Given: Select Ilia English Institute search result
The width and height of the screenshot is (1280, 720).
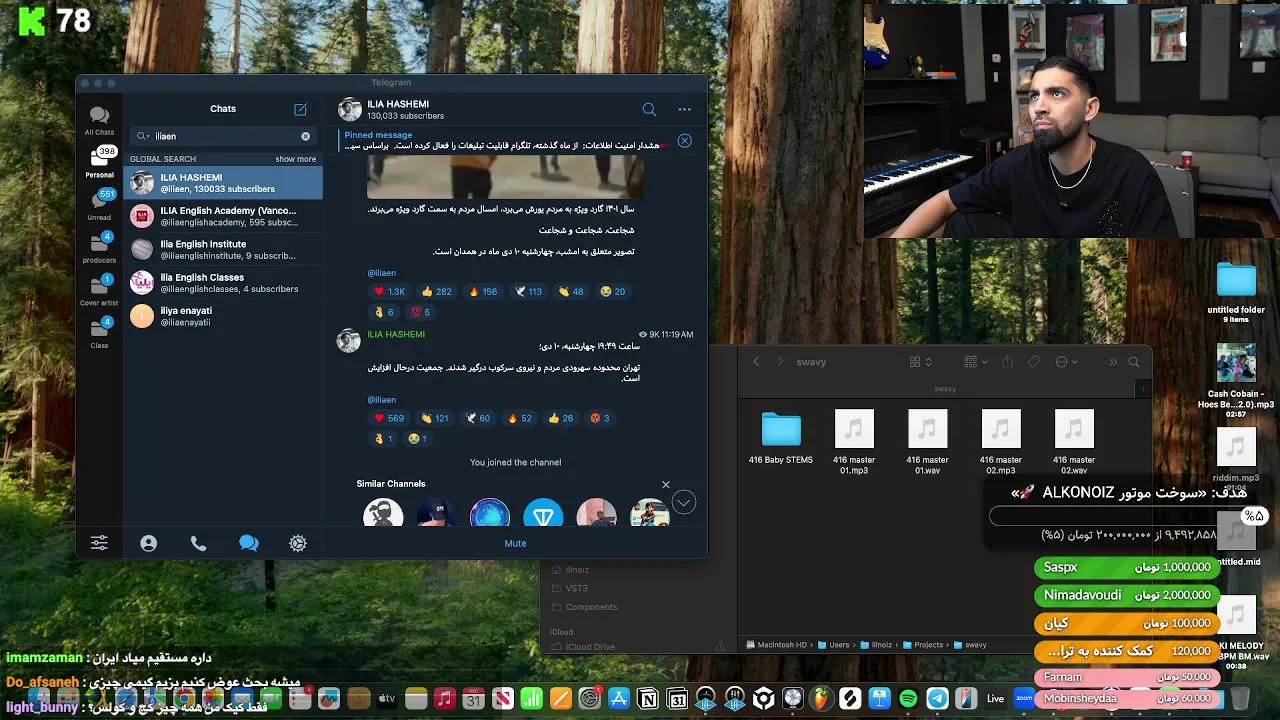Looking at the screenshot, I should (x=223, y=249).
